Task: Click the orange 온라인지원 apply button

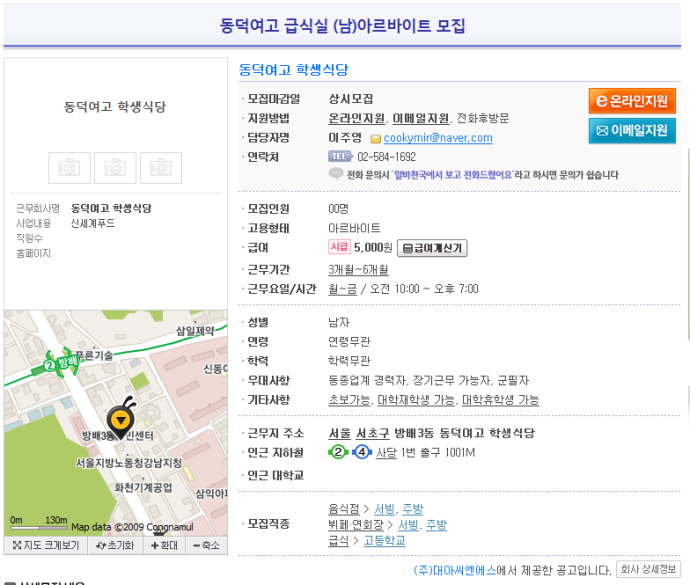Action: click(632, 101)
